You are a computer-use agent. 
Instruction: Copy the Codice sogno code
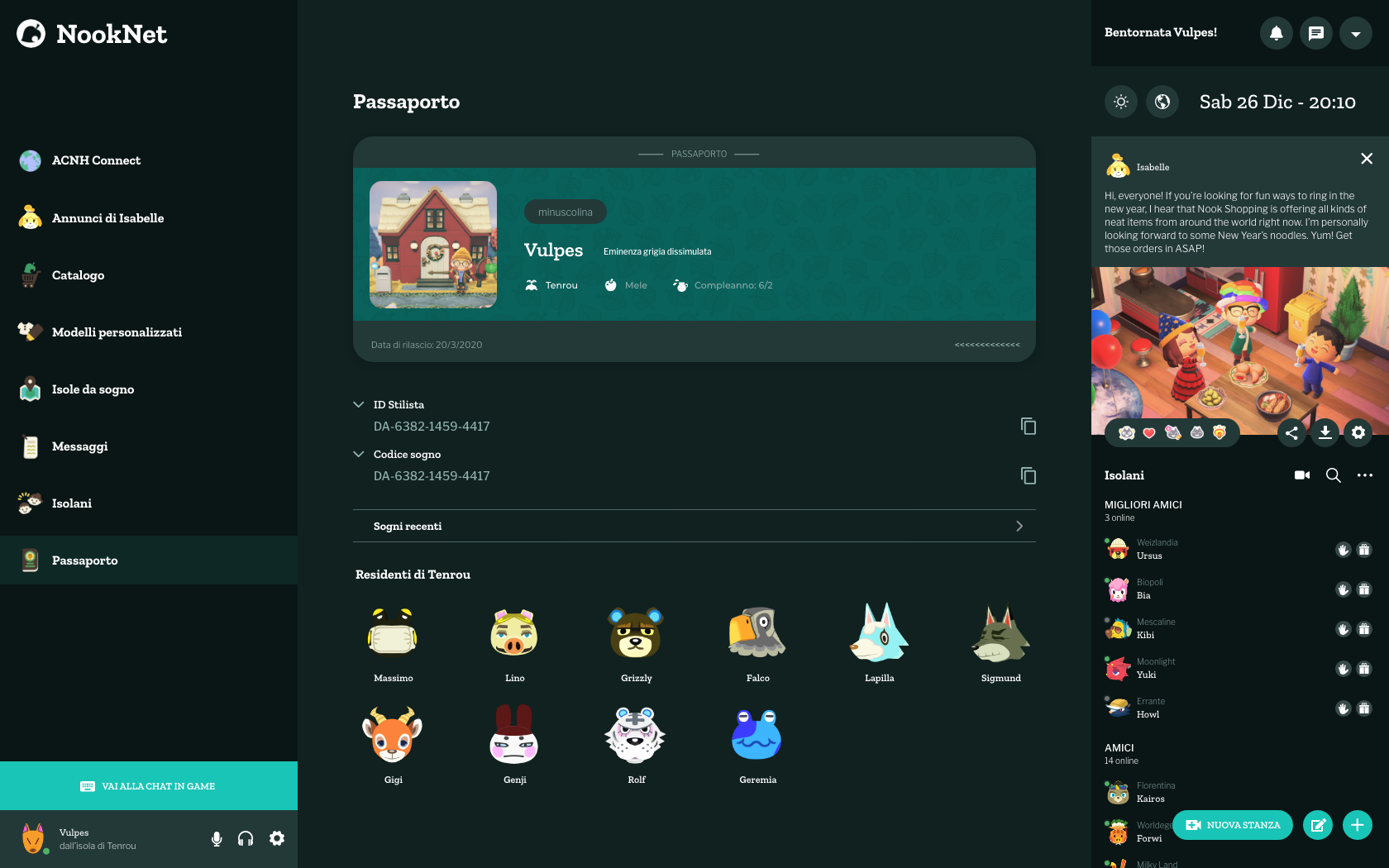[1029, 475]
